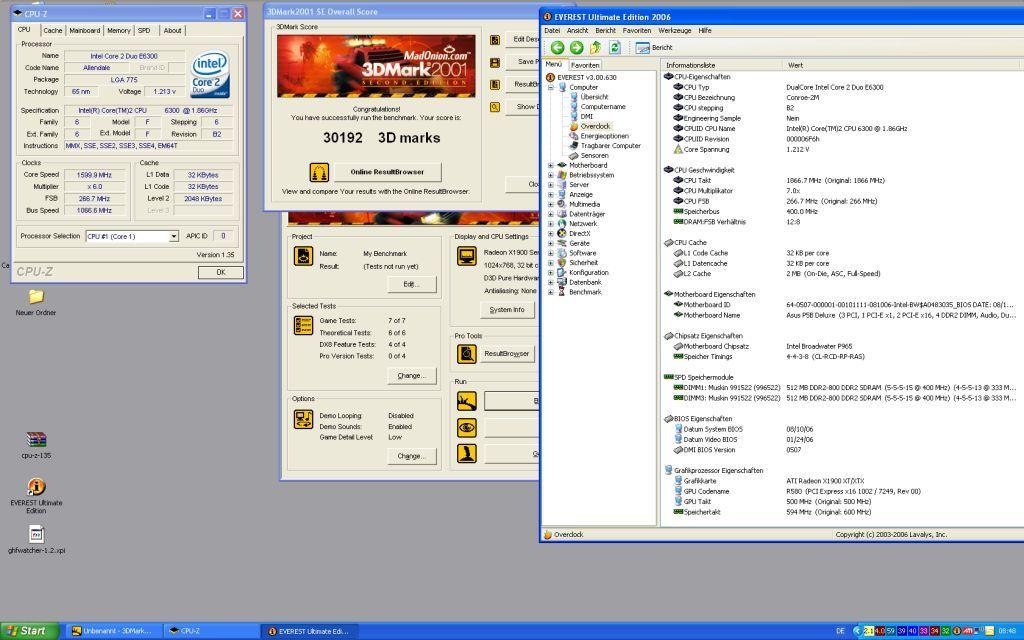Expand the Motherboard tree node
Screen dimensions: 1024x640
[x=551, y=165]
